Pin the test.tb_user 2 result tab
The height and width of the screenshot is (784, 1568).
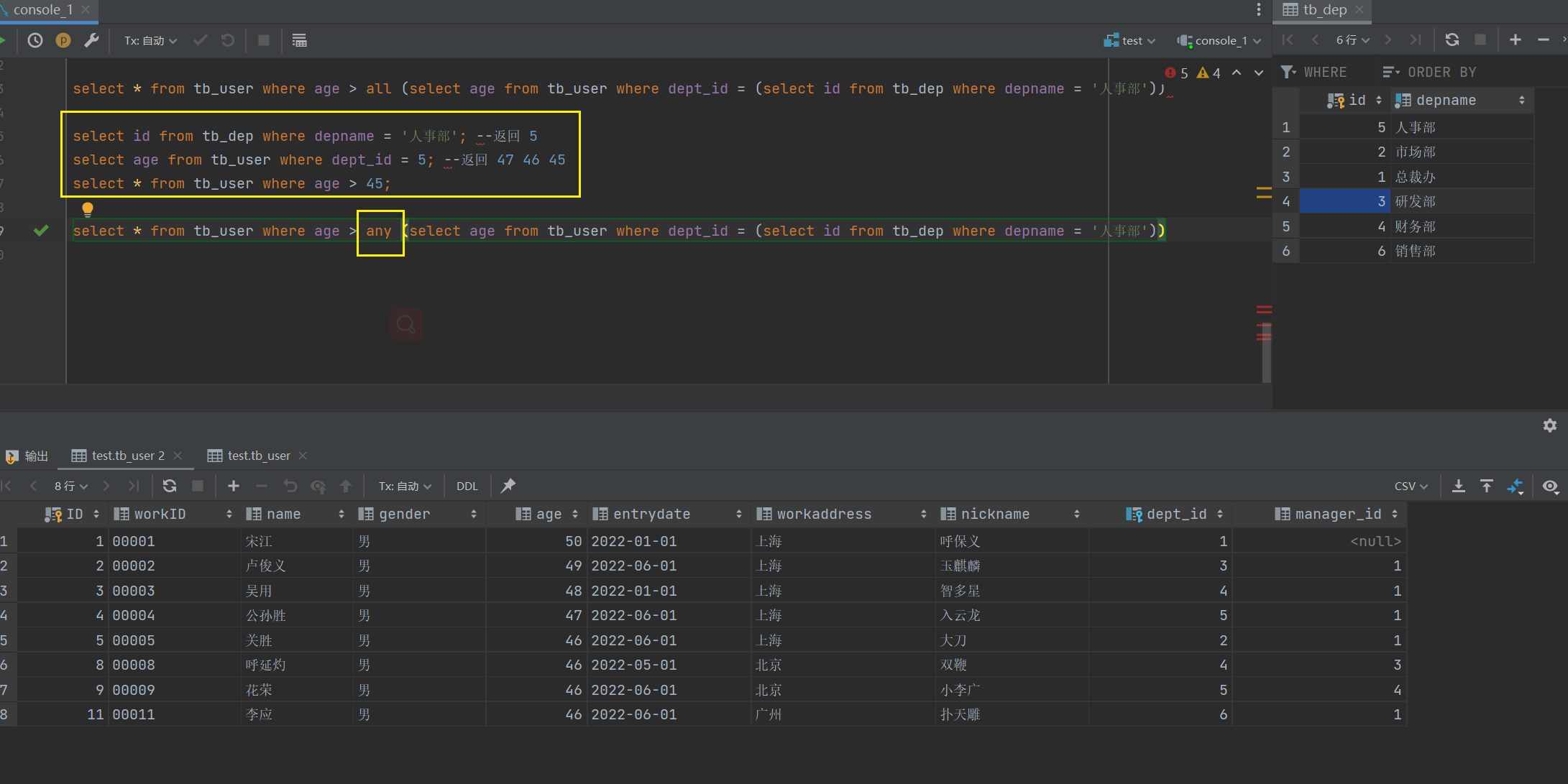508,486
